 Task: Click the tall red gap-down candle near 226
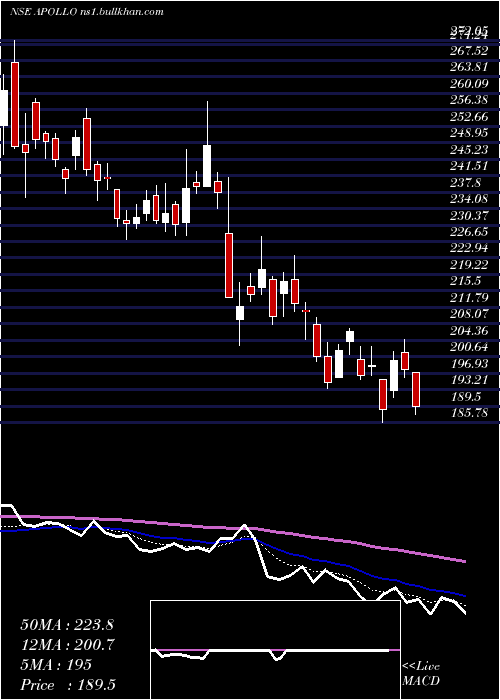click(x=229, y=265)
